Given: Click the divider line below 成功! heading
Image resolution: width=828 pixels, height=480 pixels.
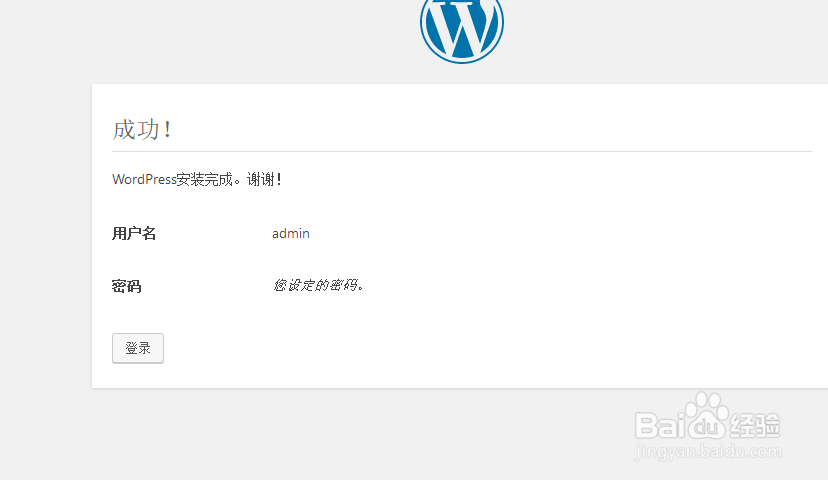Looking at the screenshot, I should coord(462,152).
